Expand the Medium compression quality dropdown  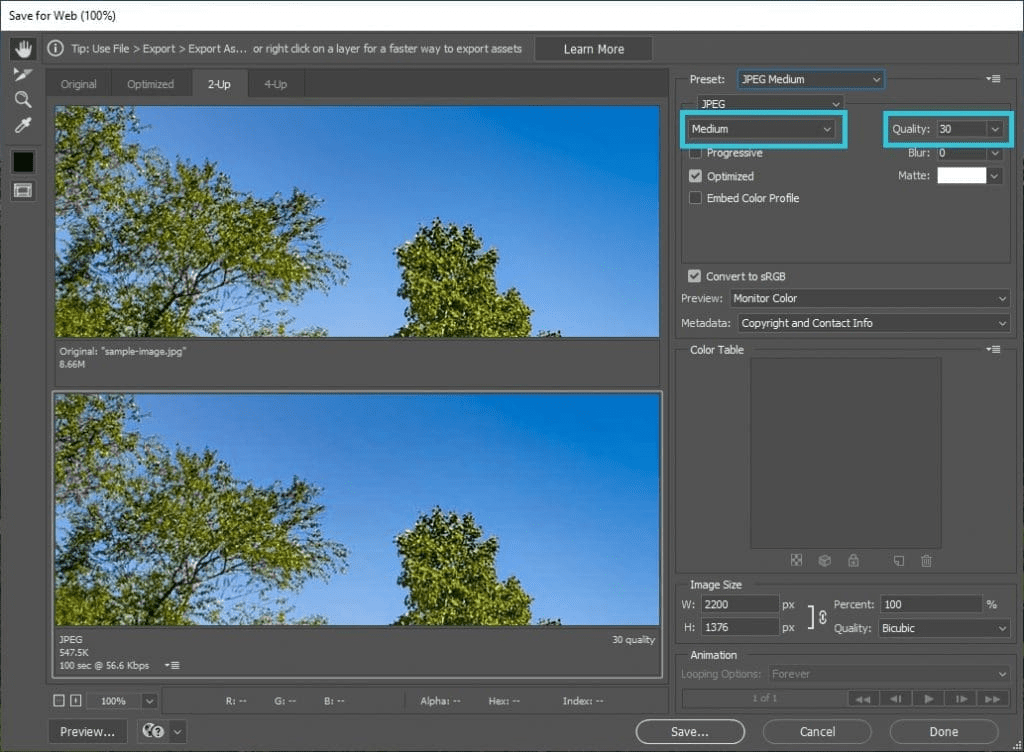[x=761, y=129]
